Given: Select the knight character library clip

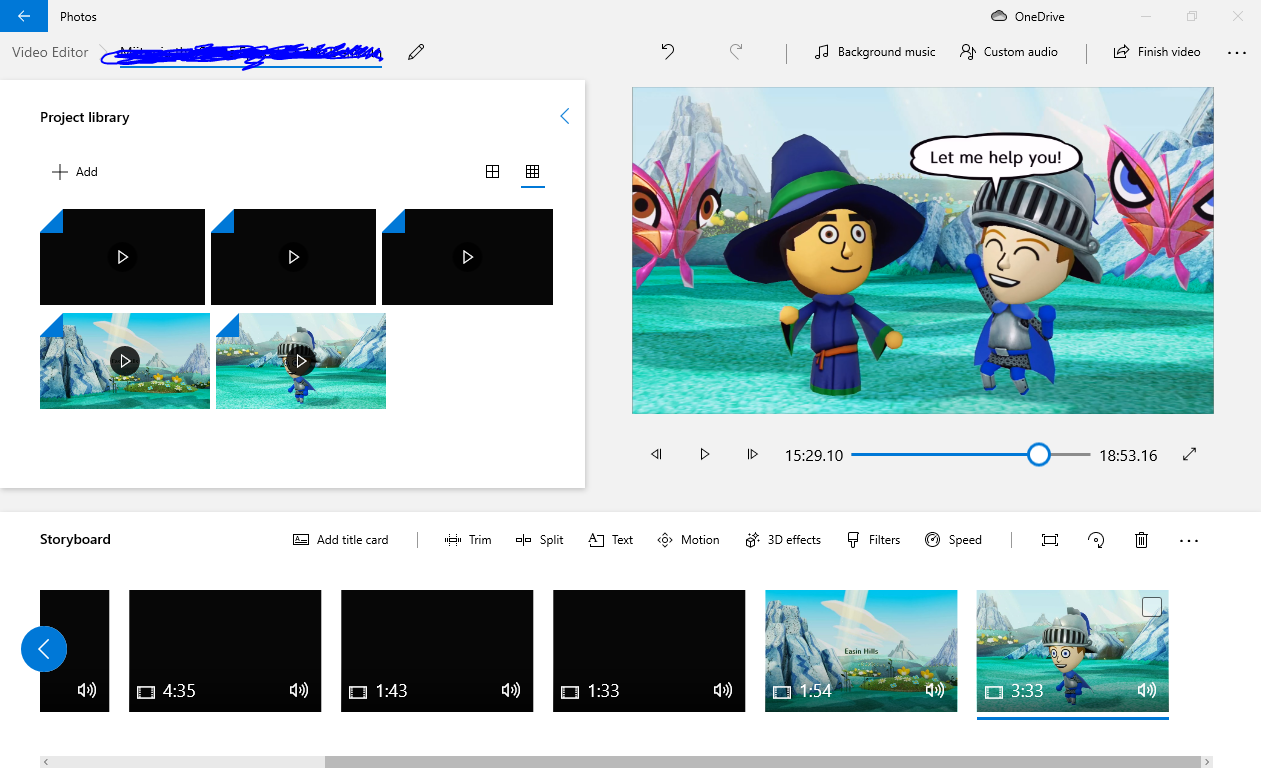Looking at the screenshot, I should click(301, 361).
